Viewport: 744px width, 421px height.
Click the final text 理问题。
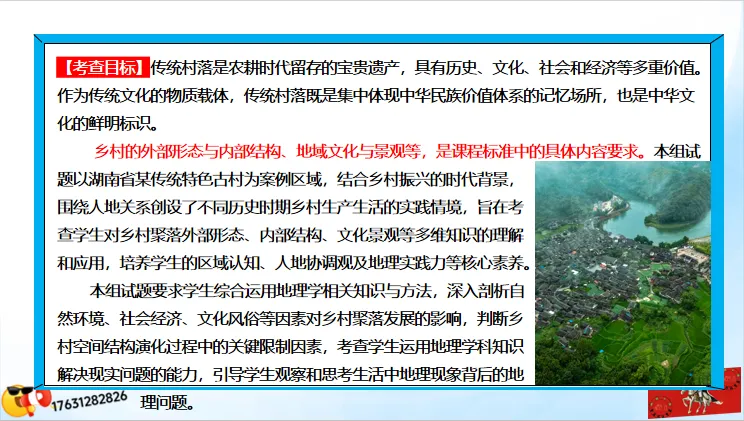167,402
